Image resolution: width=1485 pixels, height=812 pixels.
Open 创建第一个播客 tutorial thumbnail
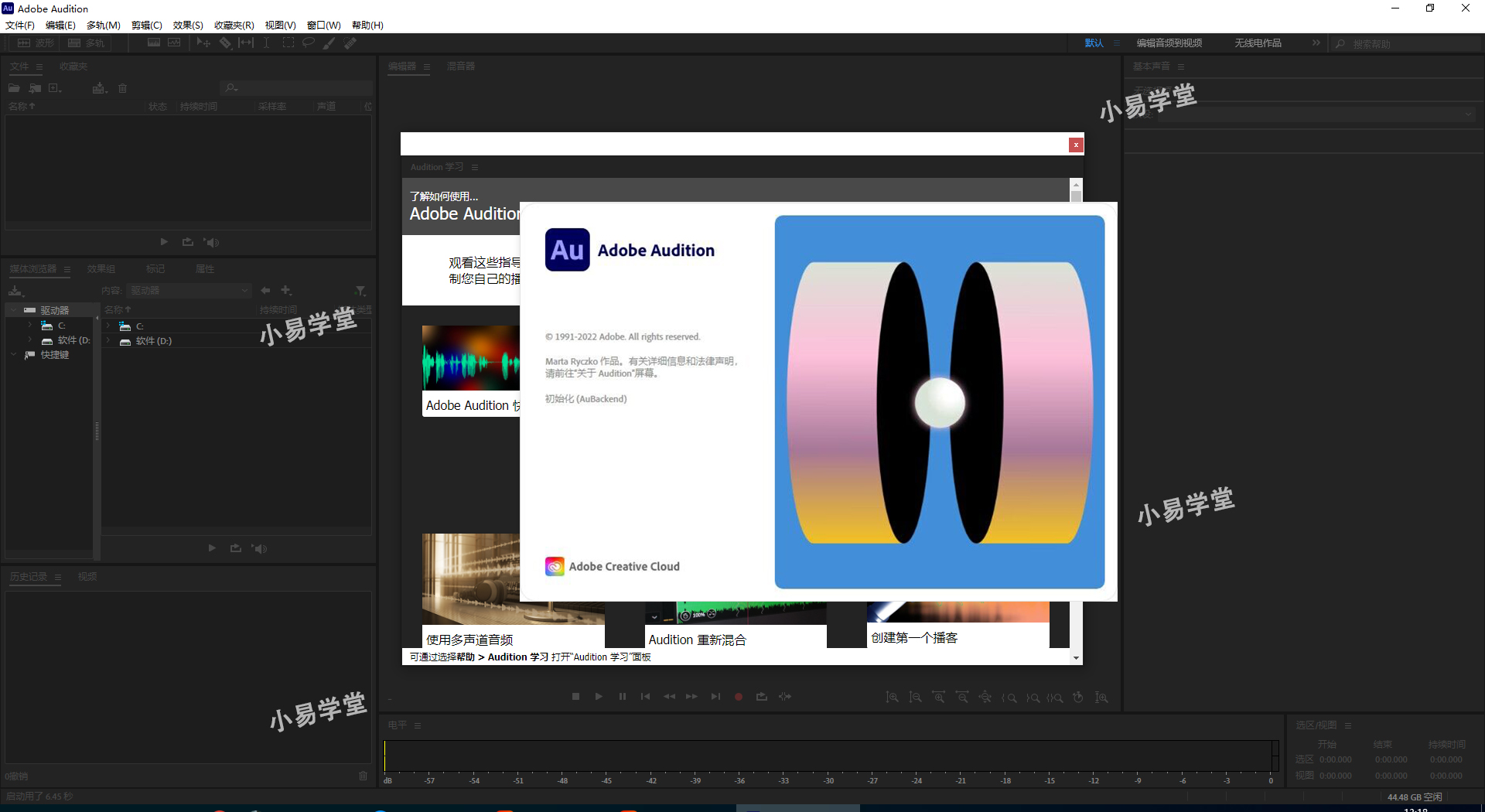point(958,625)
